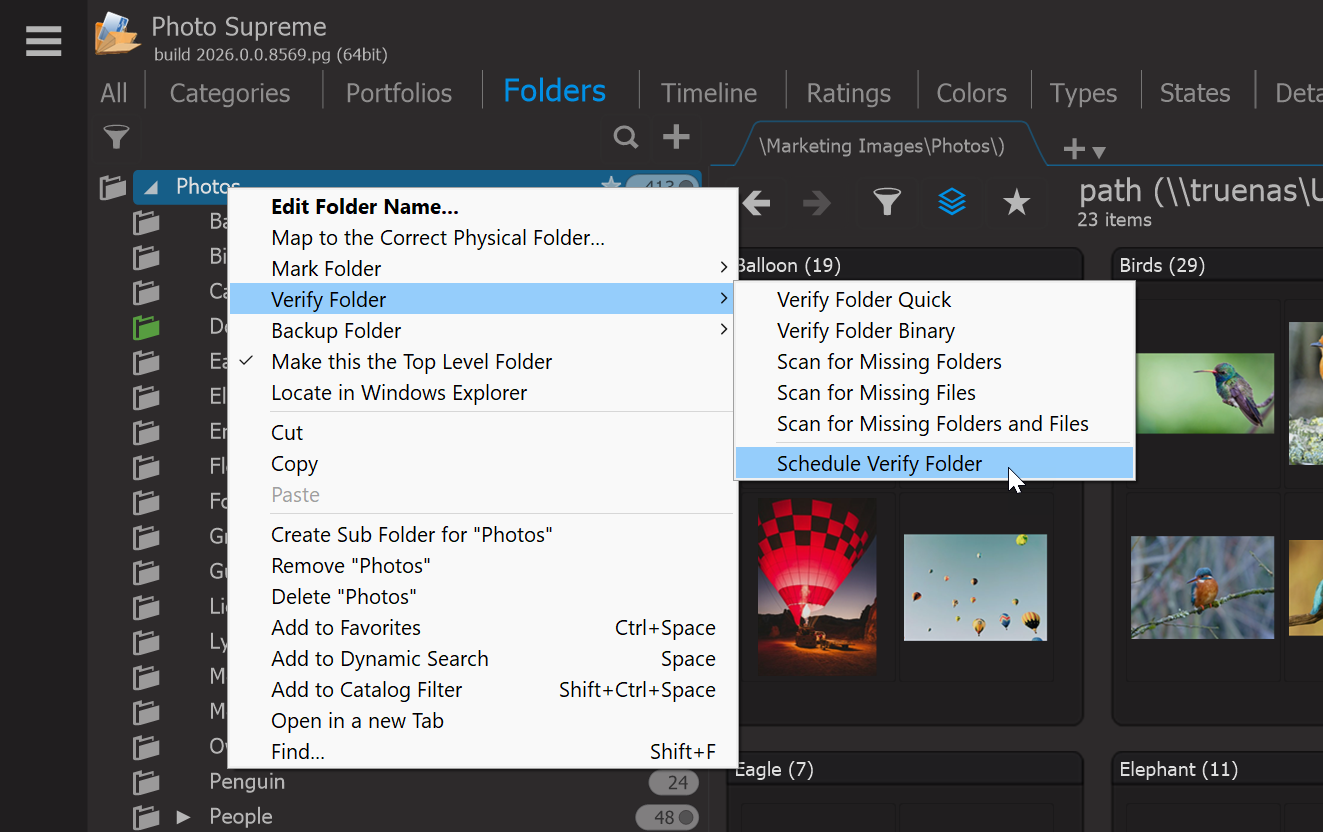
Task: Click the green folder icon in tree
Action: coord(147,326)
